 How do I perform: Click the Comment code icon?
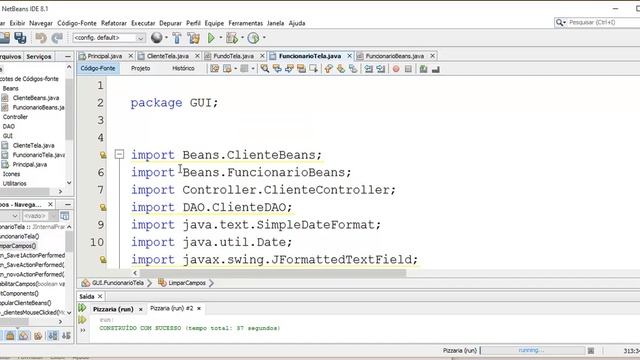(423, 69)
